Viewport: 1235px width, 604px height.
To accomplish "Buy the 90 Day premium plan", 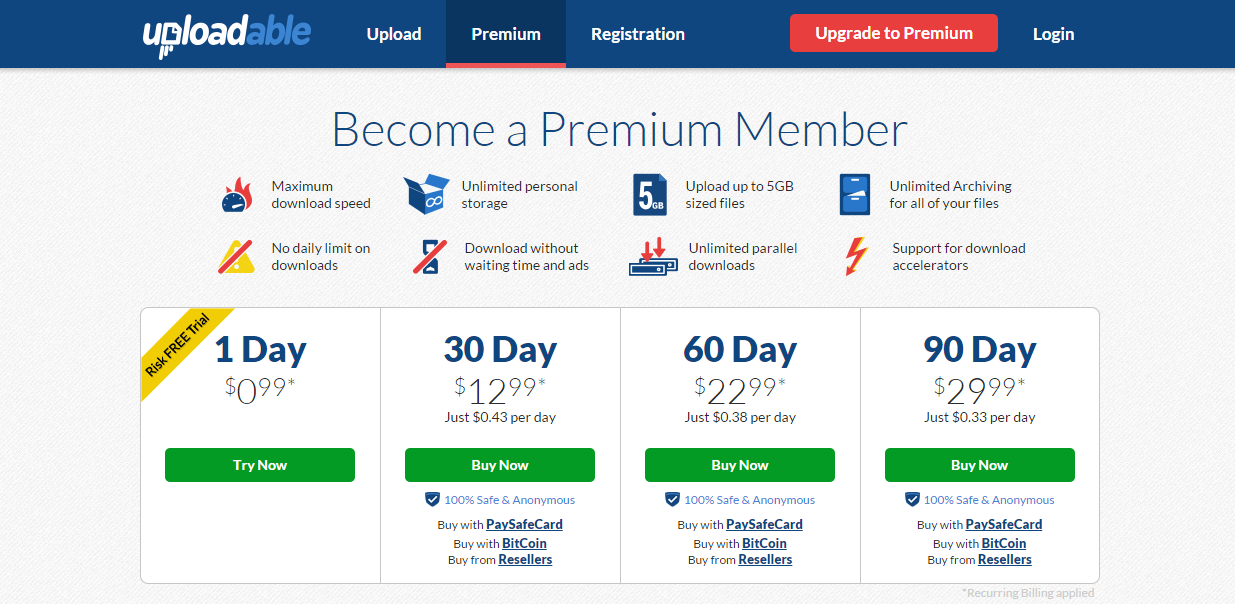I will coord(980,465).
